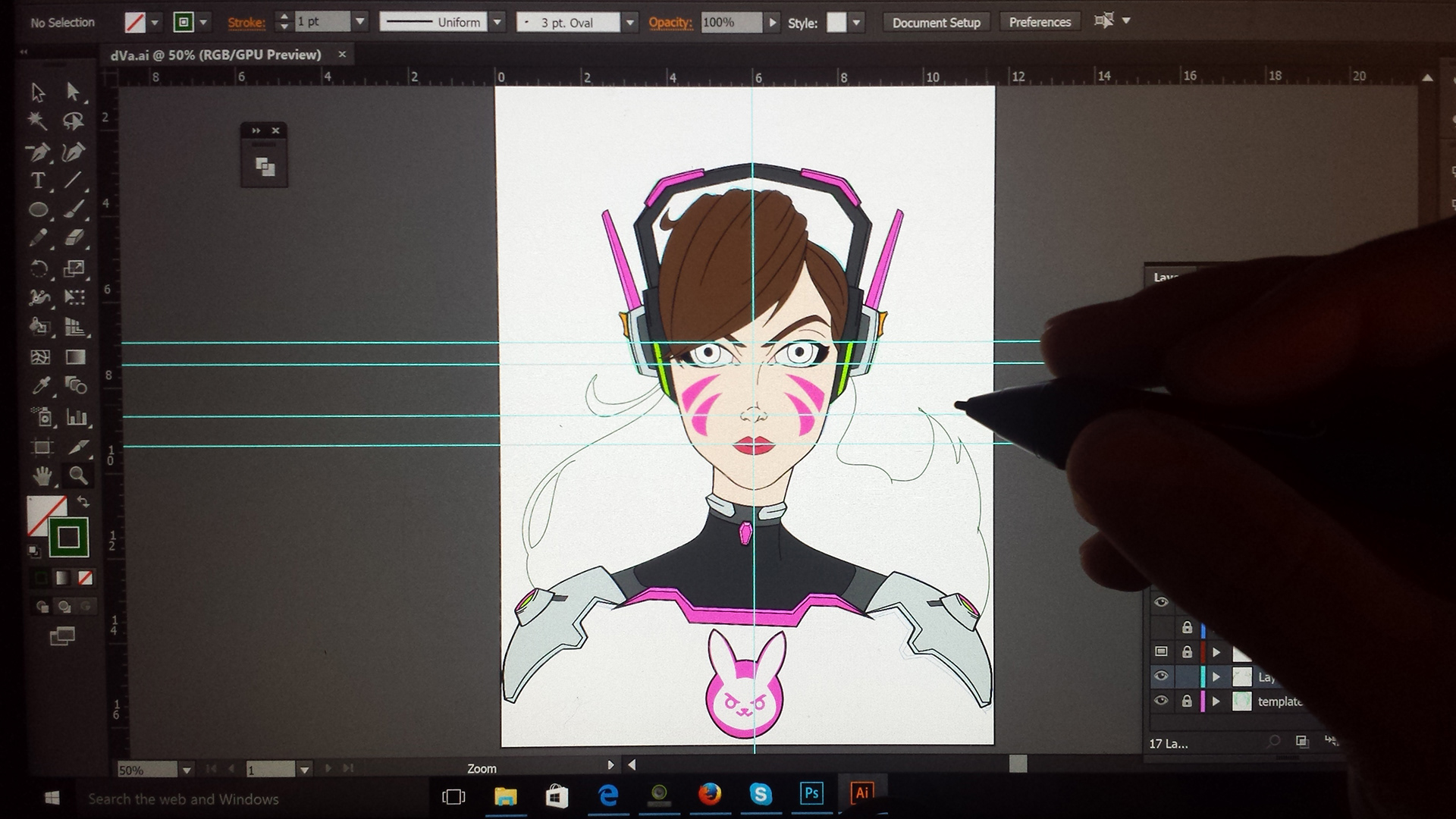Screen dimensions: 1456x819
Task: Select the Pen tool
Action: point(38,152)
